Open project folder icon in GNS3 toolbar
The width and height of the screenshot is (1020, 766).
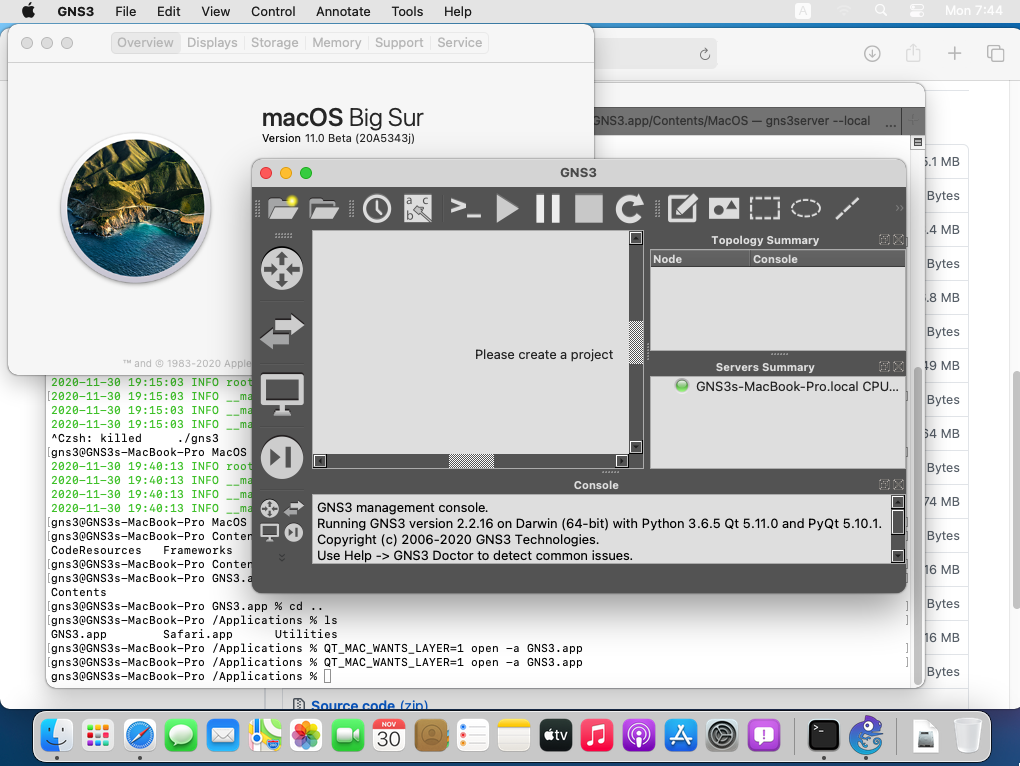point(323,208)
